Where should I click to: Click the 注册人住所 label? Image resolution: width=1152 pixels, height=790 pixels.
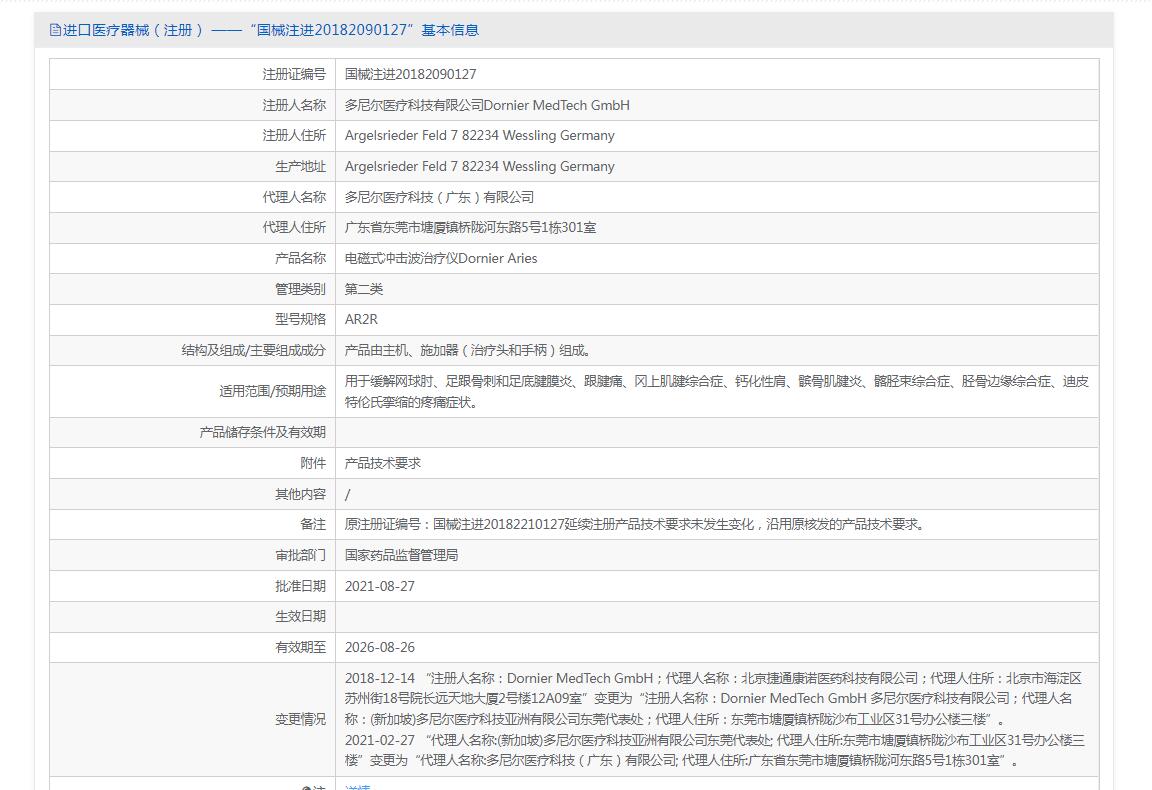[294, 135]
